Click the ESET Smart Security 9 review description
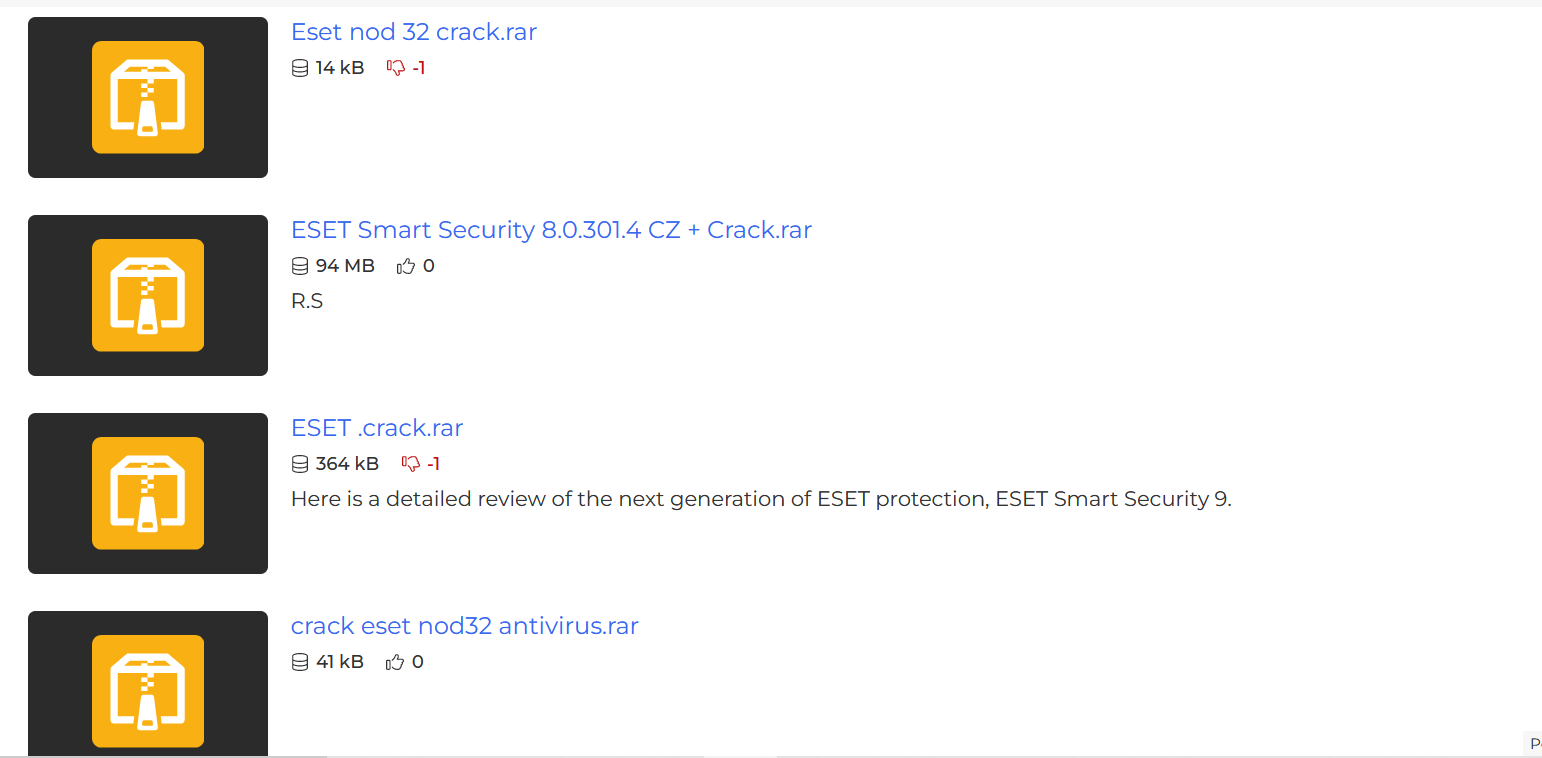Viewport: 1542px width, 758px height. click(760, 499)
